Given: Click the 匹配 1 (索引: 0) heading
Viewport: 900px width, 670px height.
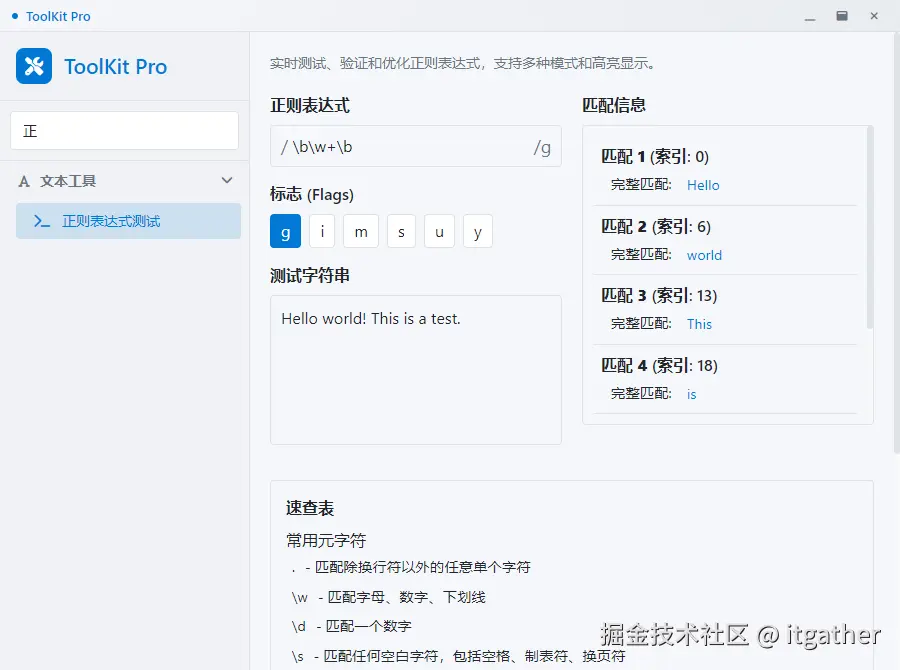Looking at the screenshot, I should coord(655,156).
